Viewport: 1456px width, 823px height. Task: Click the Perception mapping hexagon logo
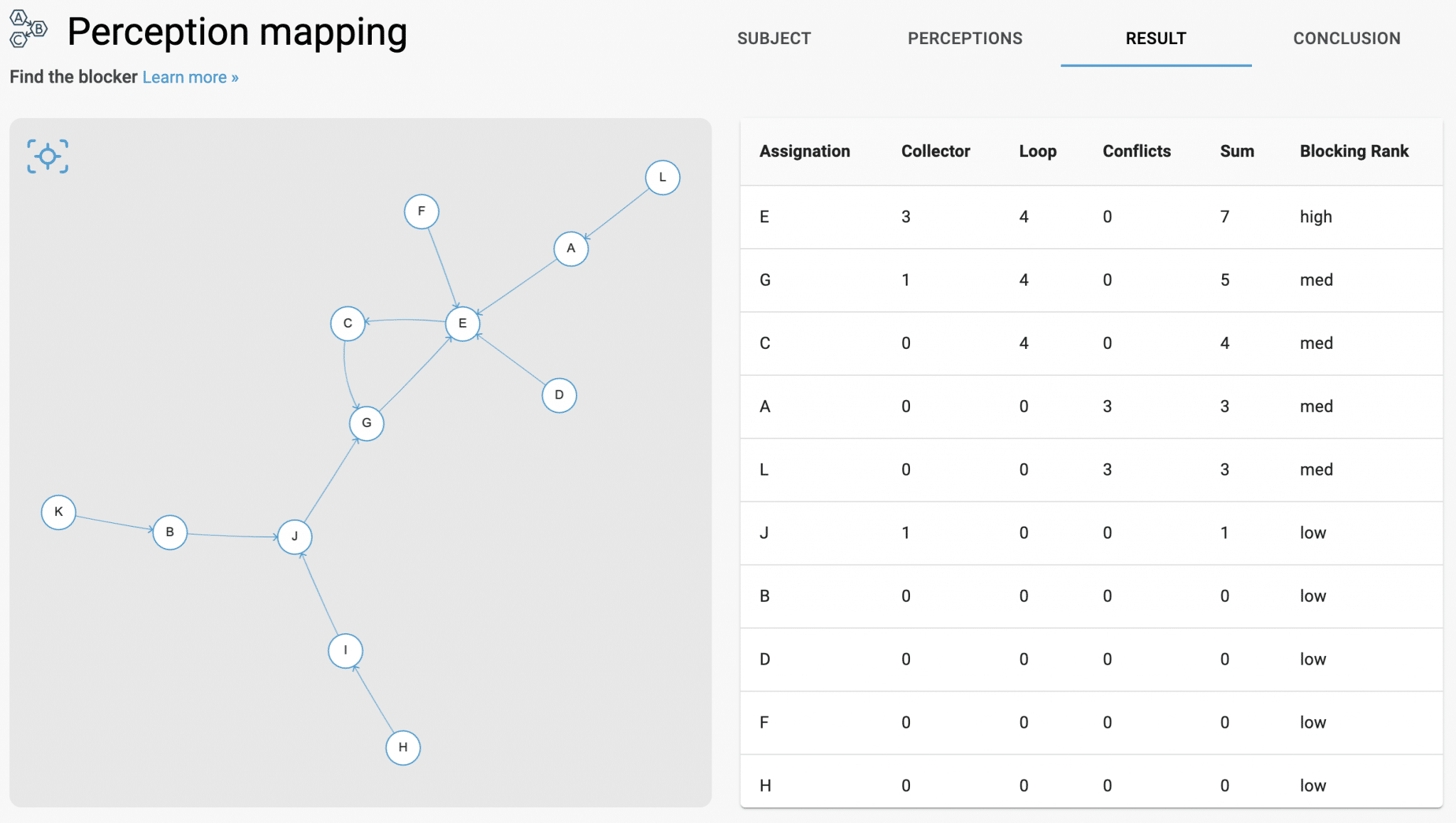28,29
